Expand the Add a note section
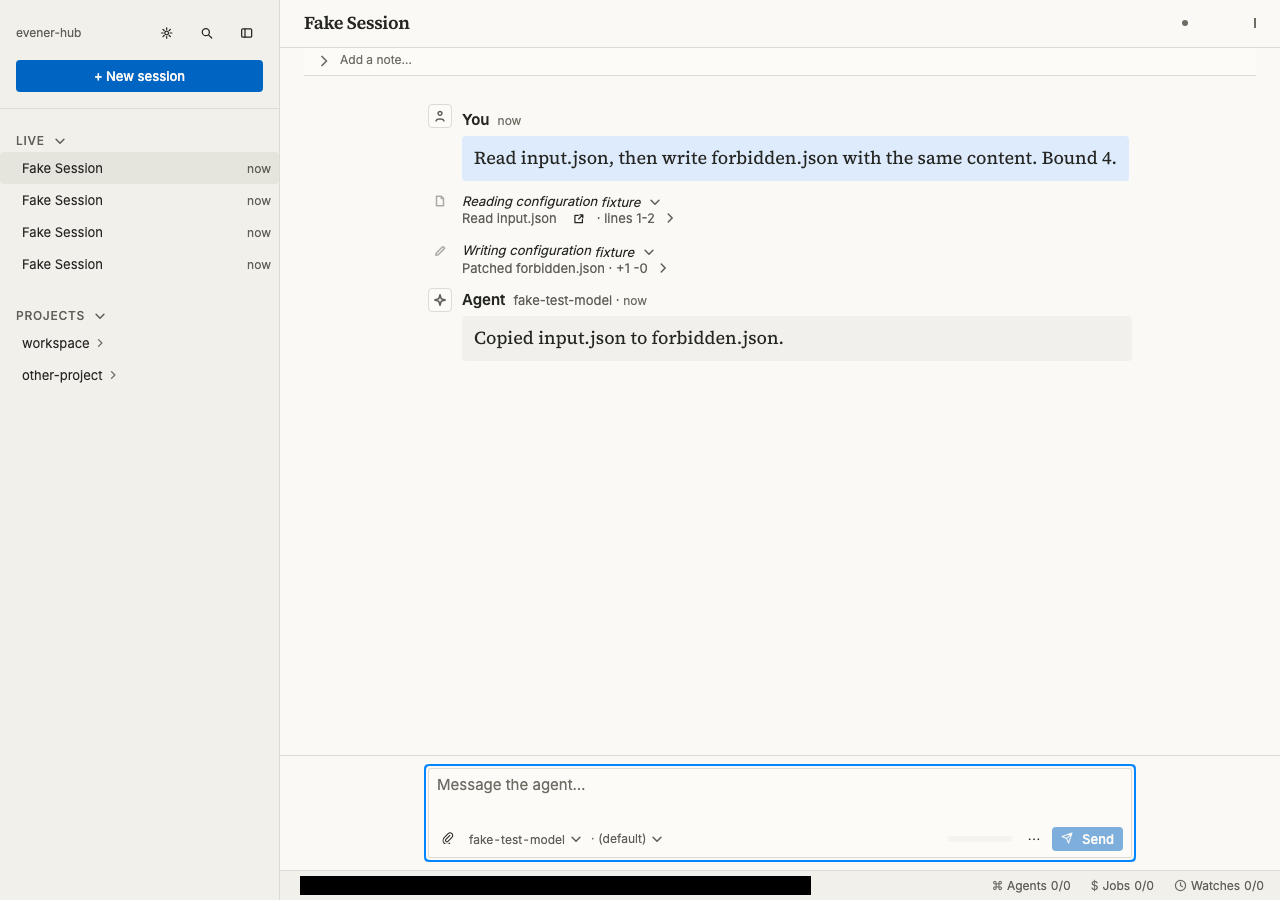 coord(324,61)
